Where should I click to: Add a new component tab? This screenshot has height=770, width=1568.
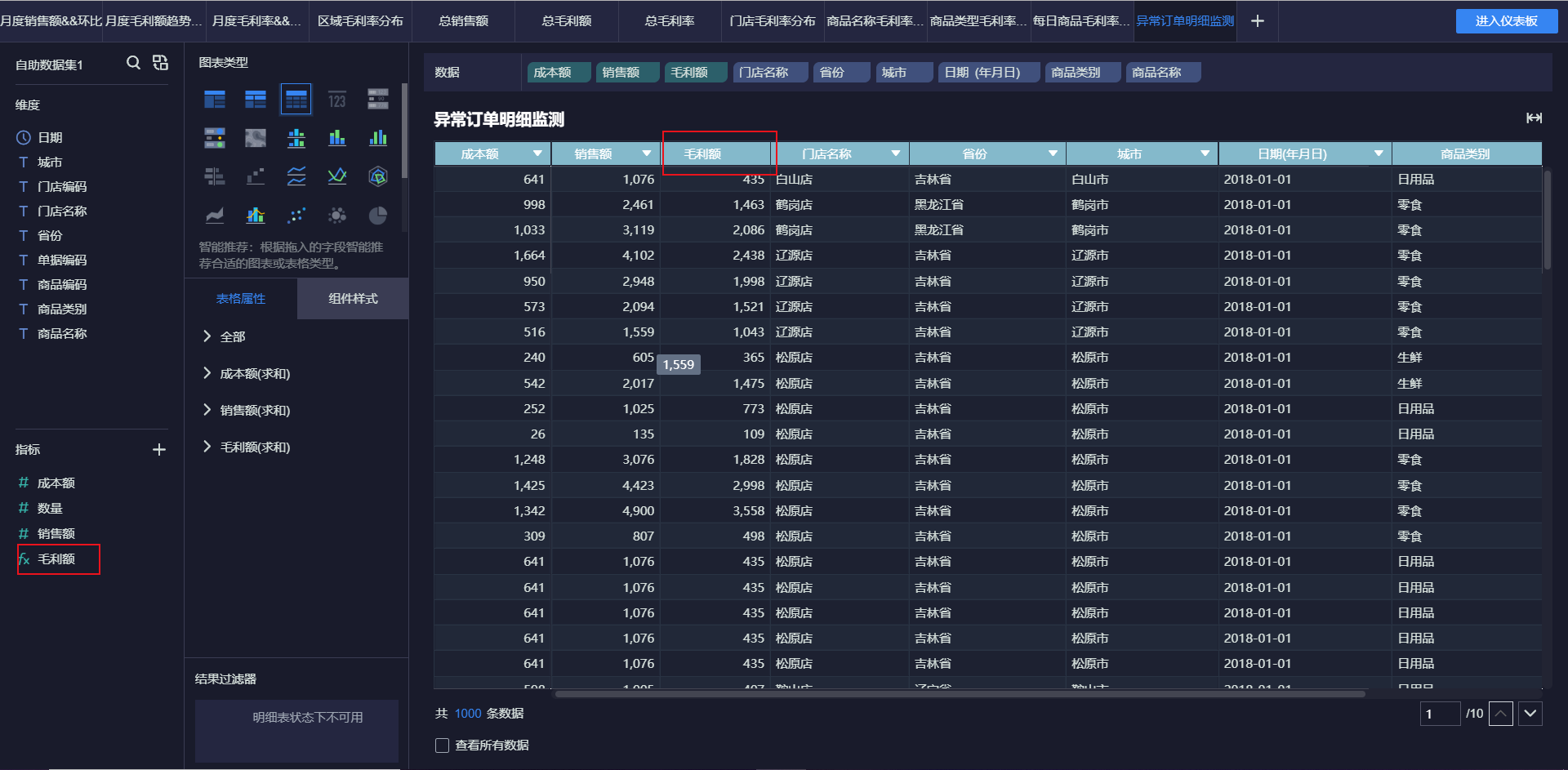pos(1258,21)
